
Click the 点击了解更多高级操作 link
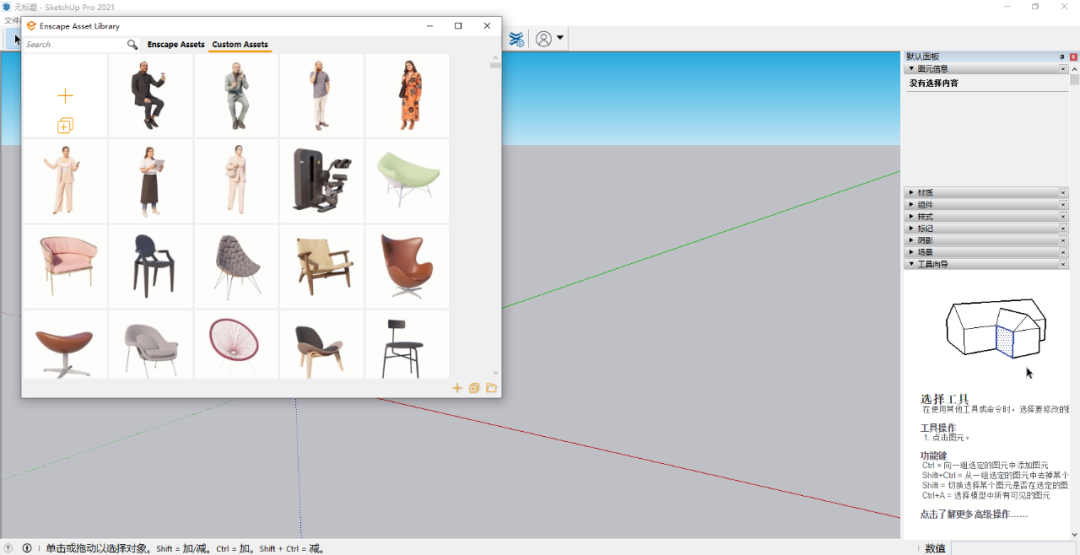pos(973,515)
